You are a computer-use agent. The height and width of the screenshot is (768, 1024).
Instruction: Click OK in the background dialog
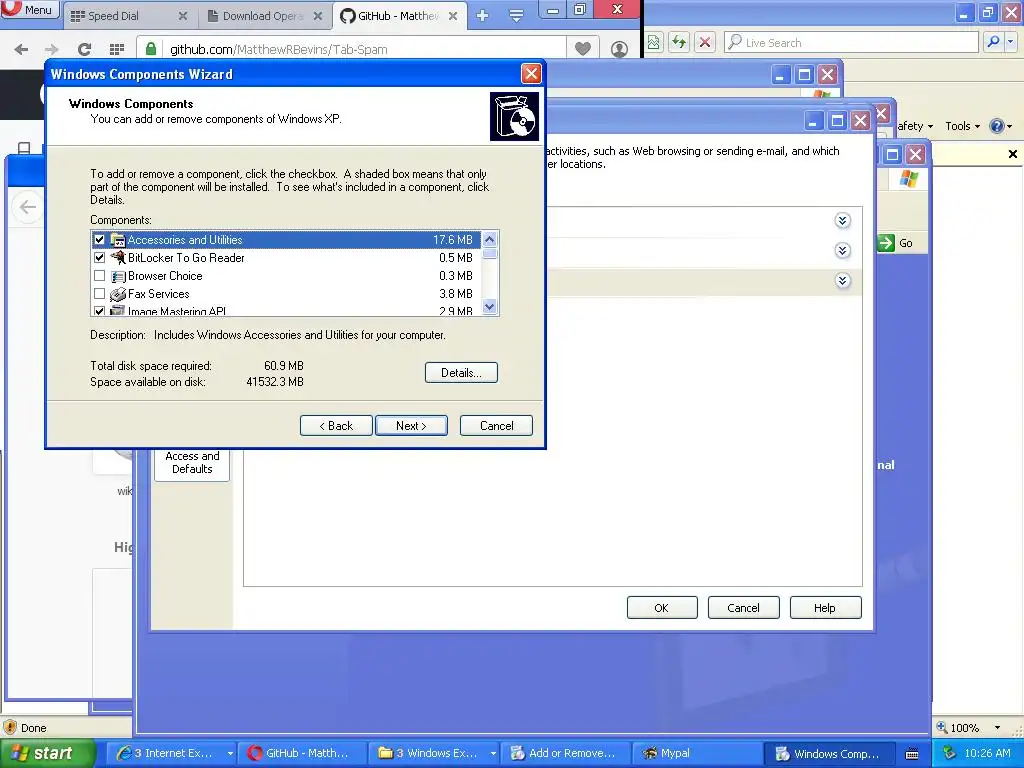(x=662, y=608)
